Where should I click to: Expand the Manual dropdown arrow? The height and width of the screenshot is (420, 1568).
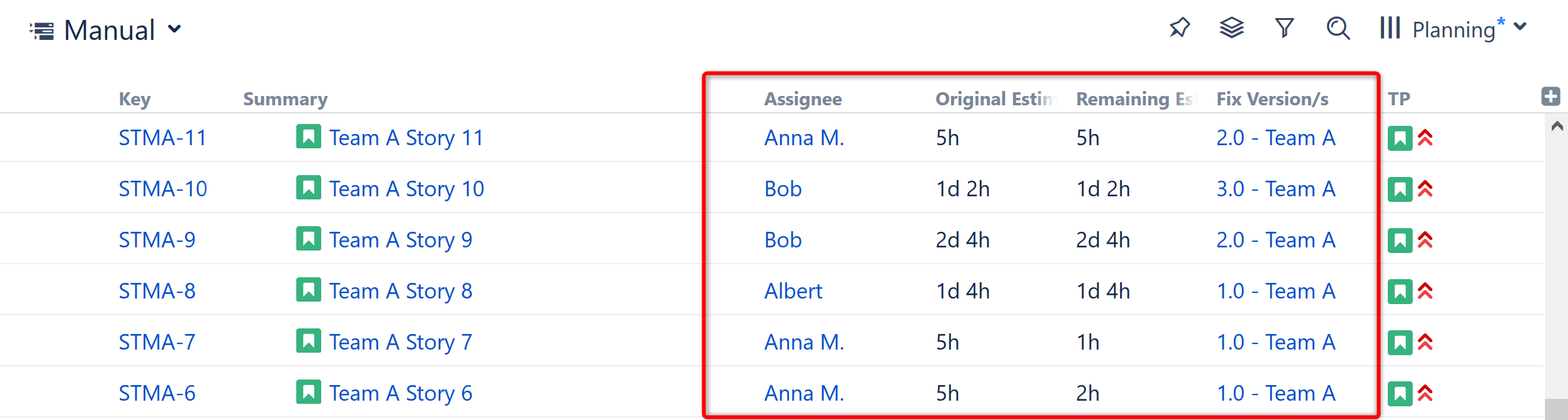(x=175, y=29)
